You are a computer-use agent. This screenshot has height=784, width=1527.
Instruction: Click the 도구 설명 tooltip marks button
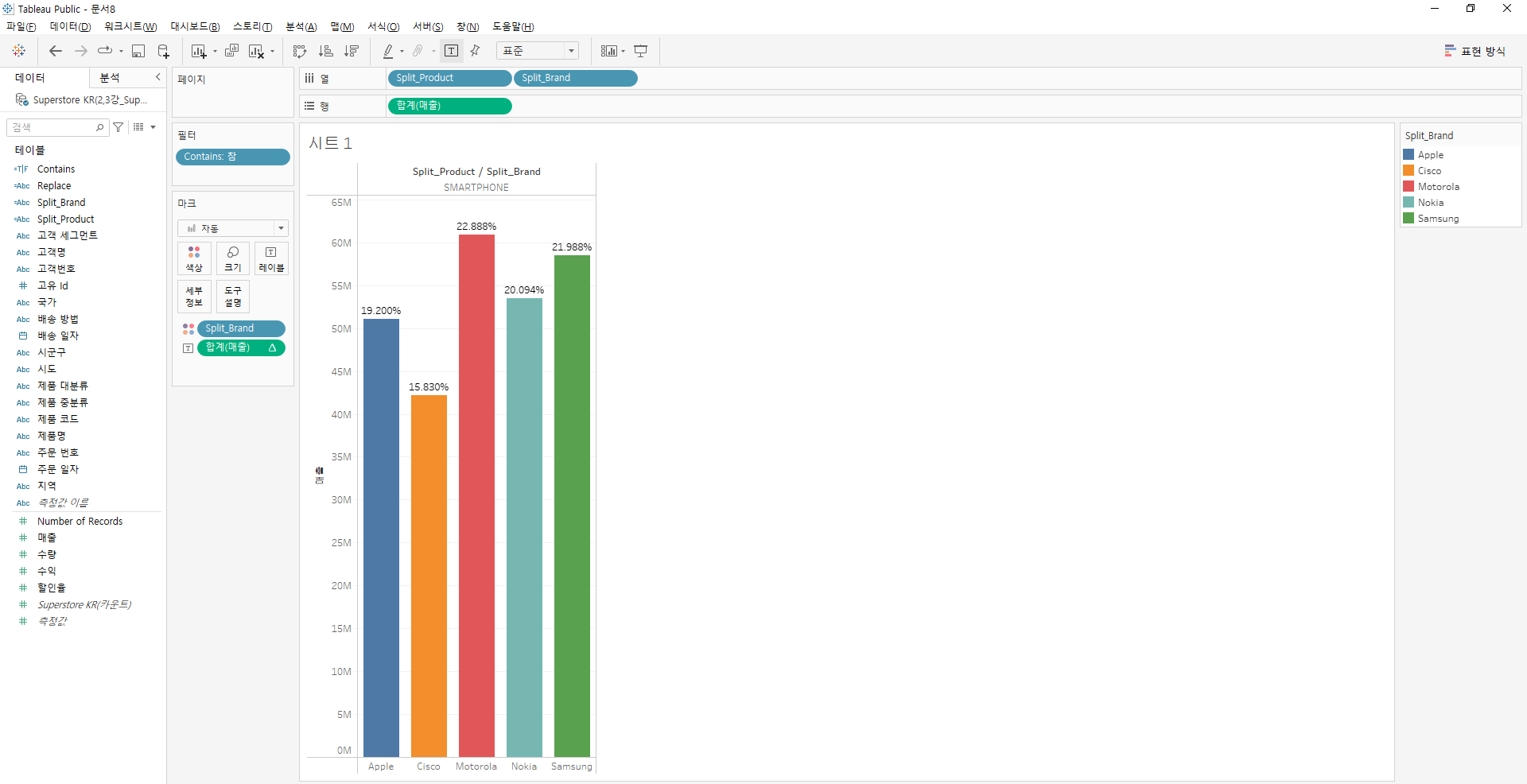point(233,297)
